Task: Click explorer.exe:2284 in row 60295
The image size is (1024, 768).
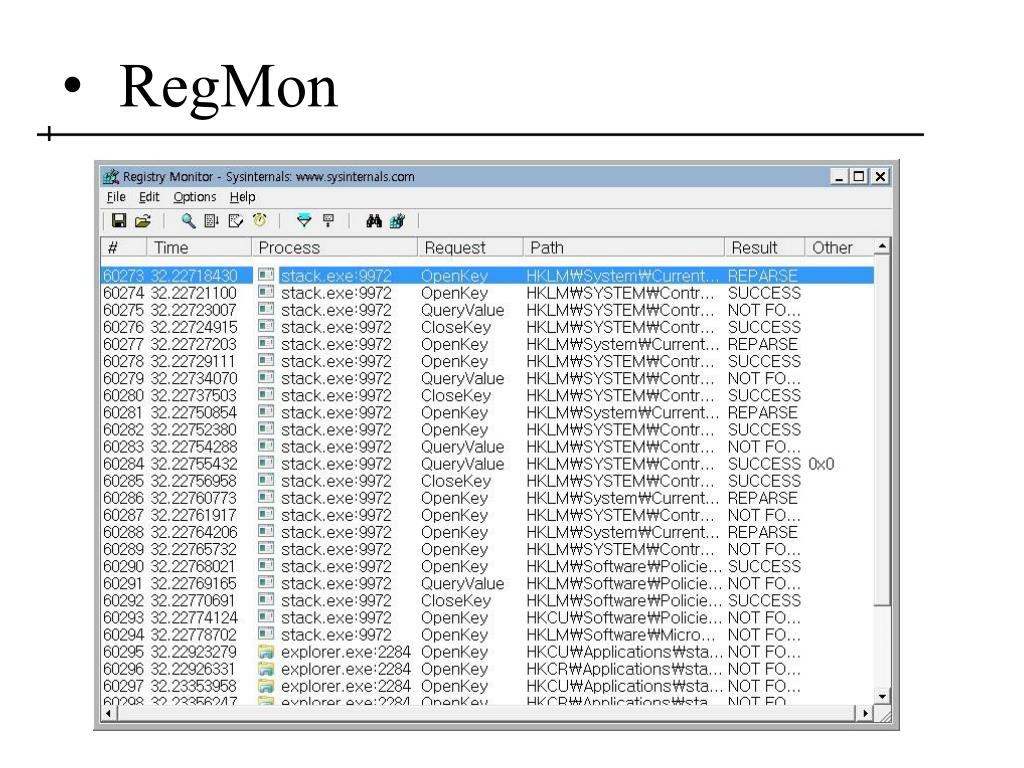Action: point(345,651)
